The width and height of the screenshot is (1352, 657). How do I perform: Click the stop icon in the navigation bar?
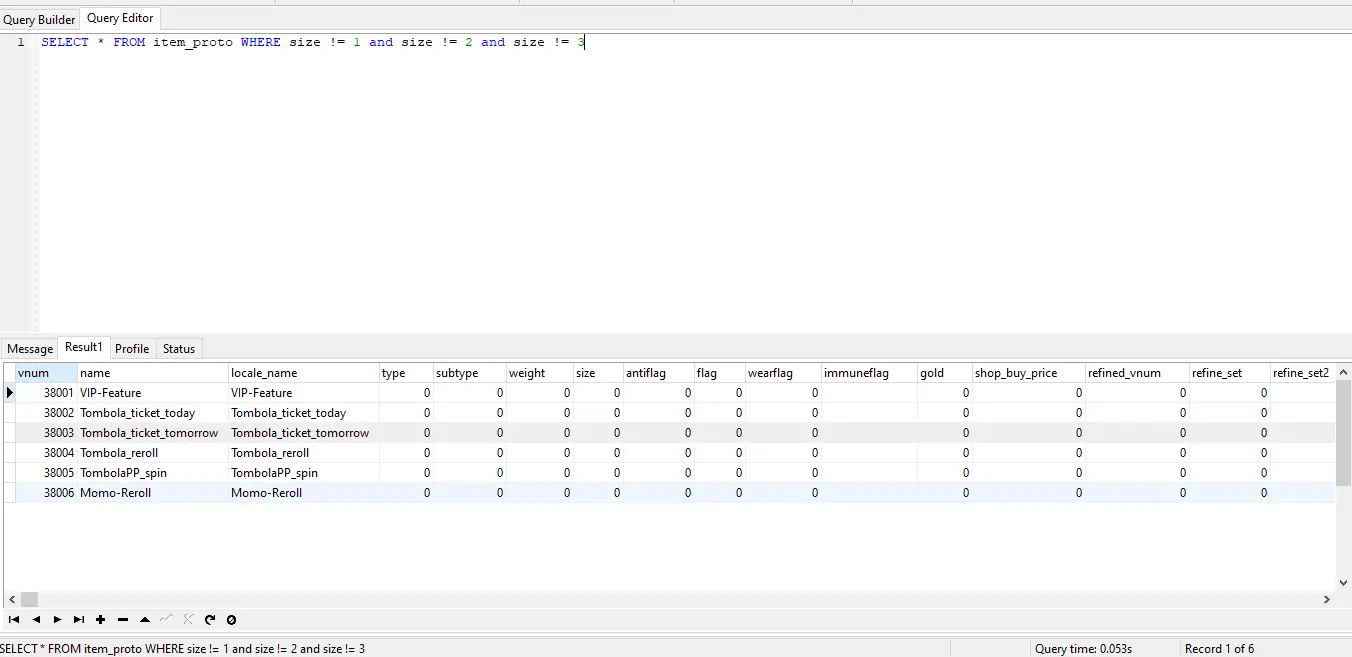pyautogui.click(x=232, y=620)
